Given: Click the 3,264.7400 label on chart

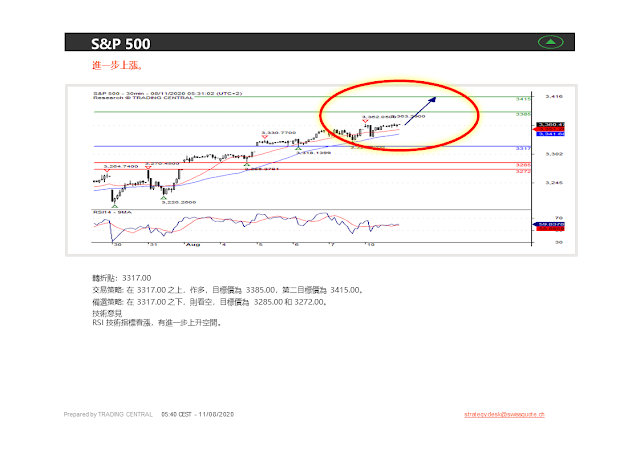Looking at the screenshot, I should coord(121,166).
